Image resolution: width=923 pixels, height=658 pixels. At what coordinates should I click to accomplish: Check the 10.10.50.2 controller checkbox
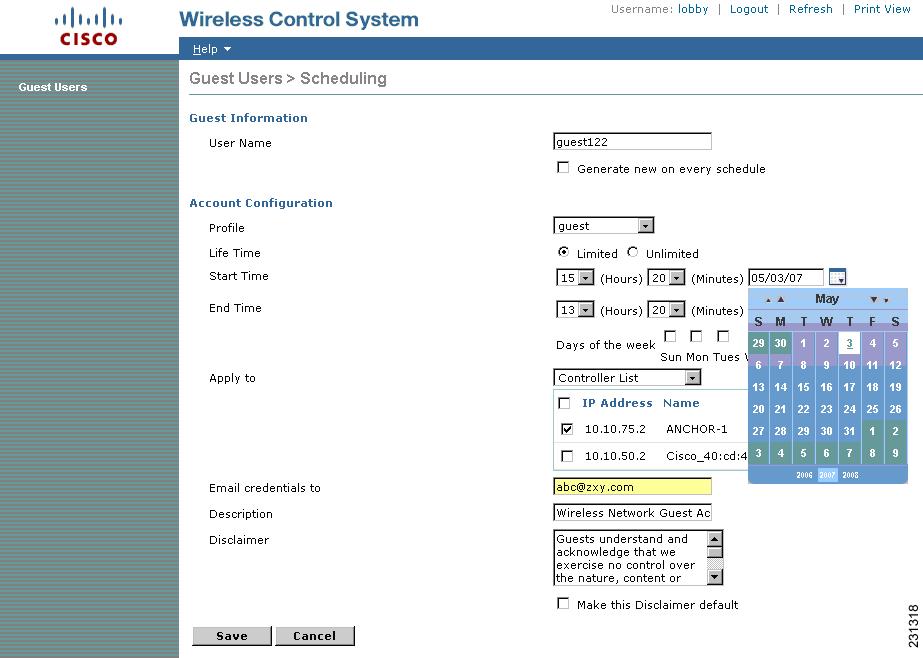click(567, 456)
